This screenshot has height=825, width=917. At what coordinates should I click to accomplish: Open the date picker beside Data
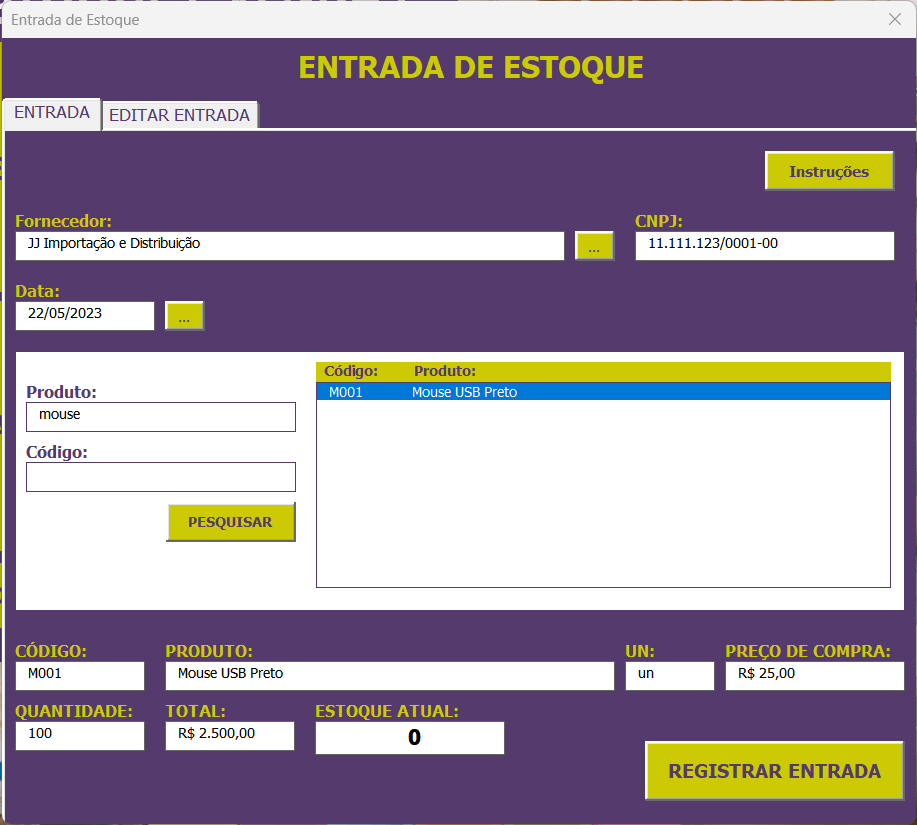[184, 316]
